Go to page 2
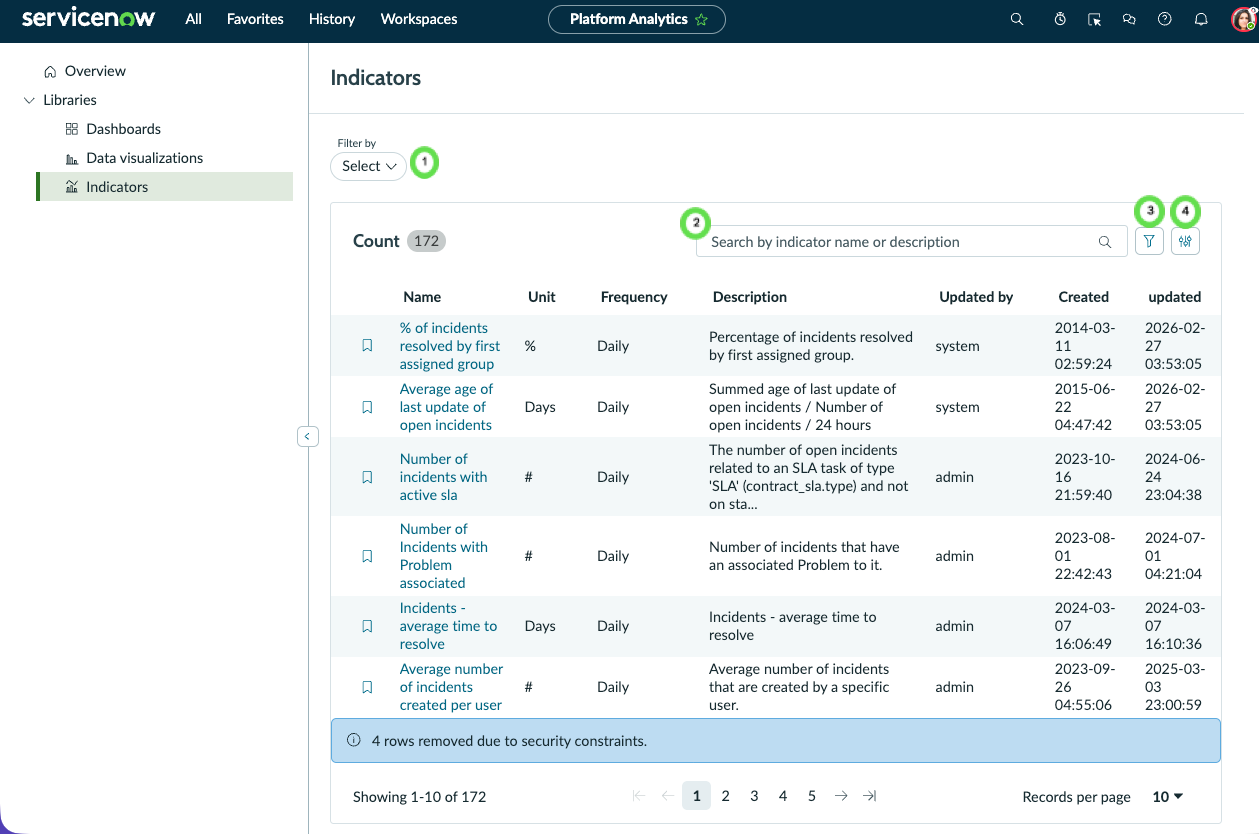This screenshot has height=834, width=1259. 725,796
